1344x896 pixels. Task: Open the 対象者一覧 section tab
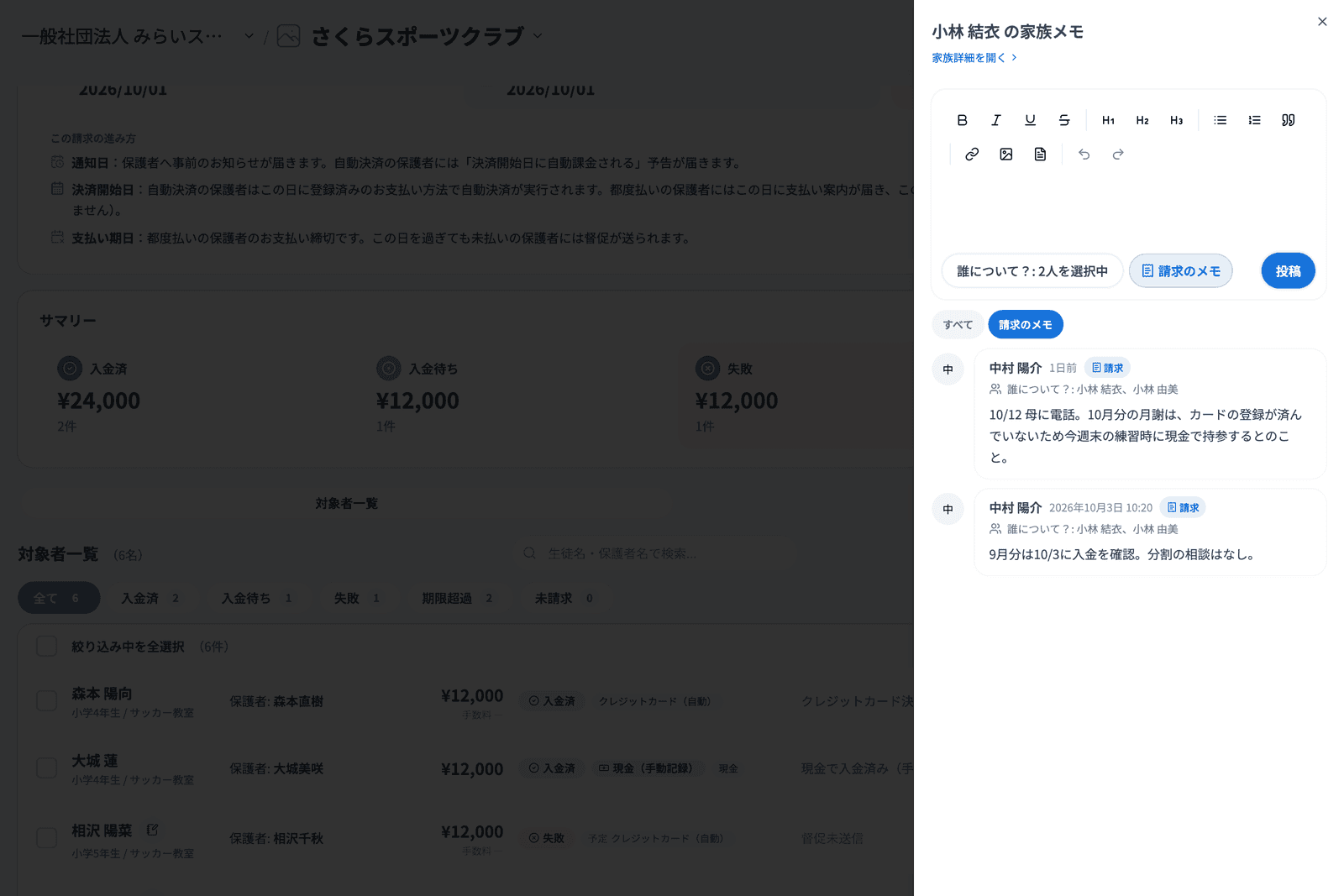coord(347,504)
